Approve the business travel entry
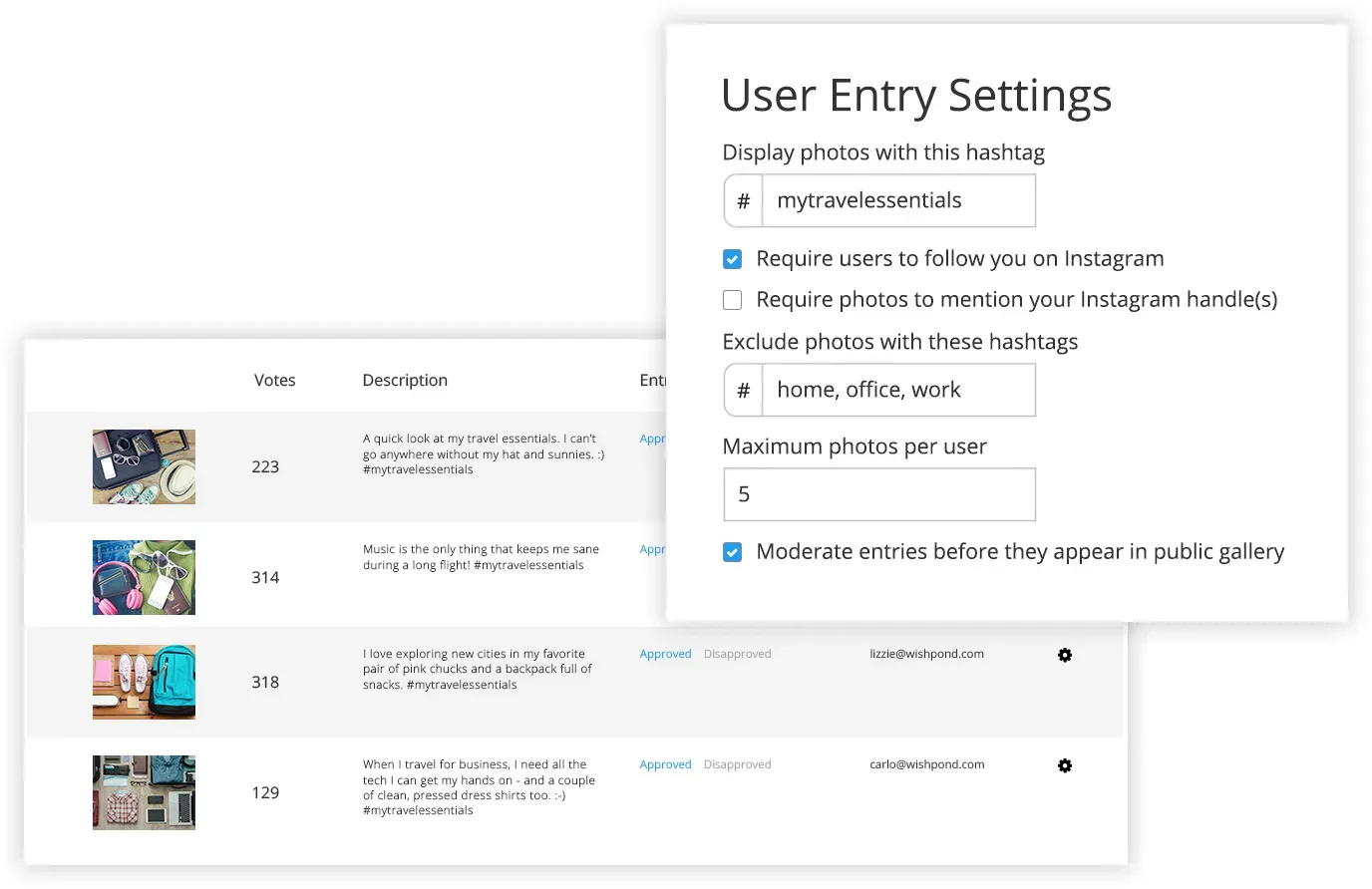Image resolution: width=1372 pixels, height=889 pixels. [665, 765]
